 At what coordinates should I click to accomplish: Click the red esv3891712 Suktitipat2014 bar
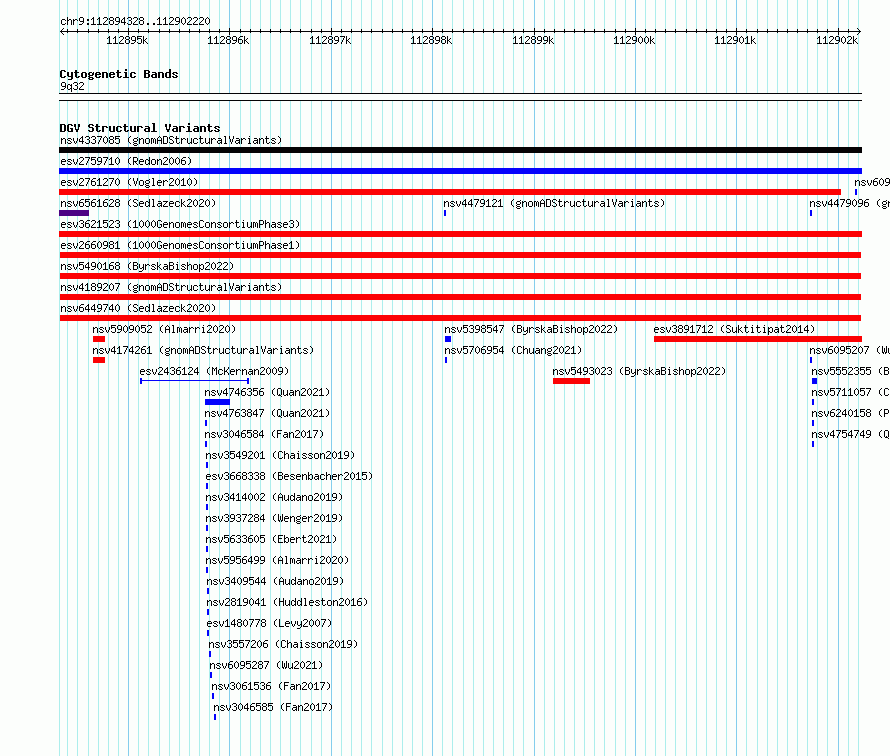tap(758, 339)
